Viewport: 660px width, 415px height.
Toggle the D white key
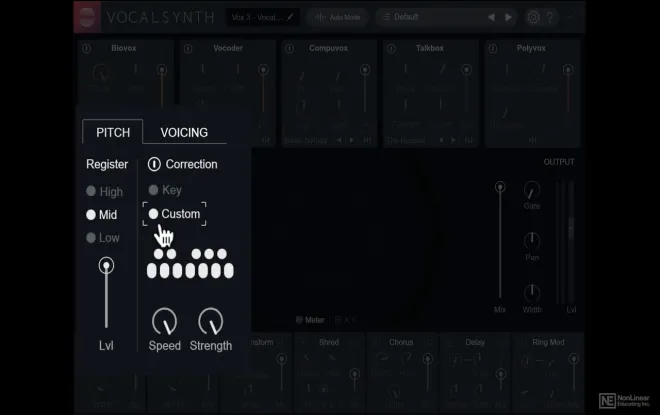(x=165, y=271)
